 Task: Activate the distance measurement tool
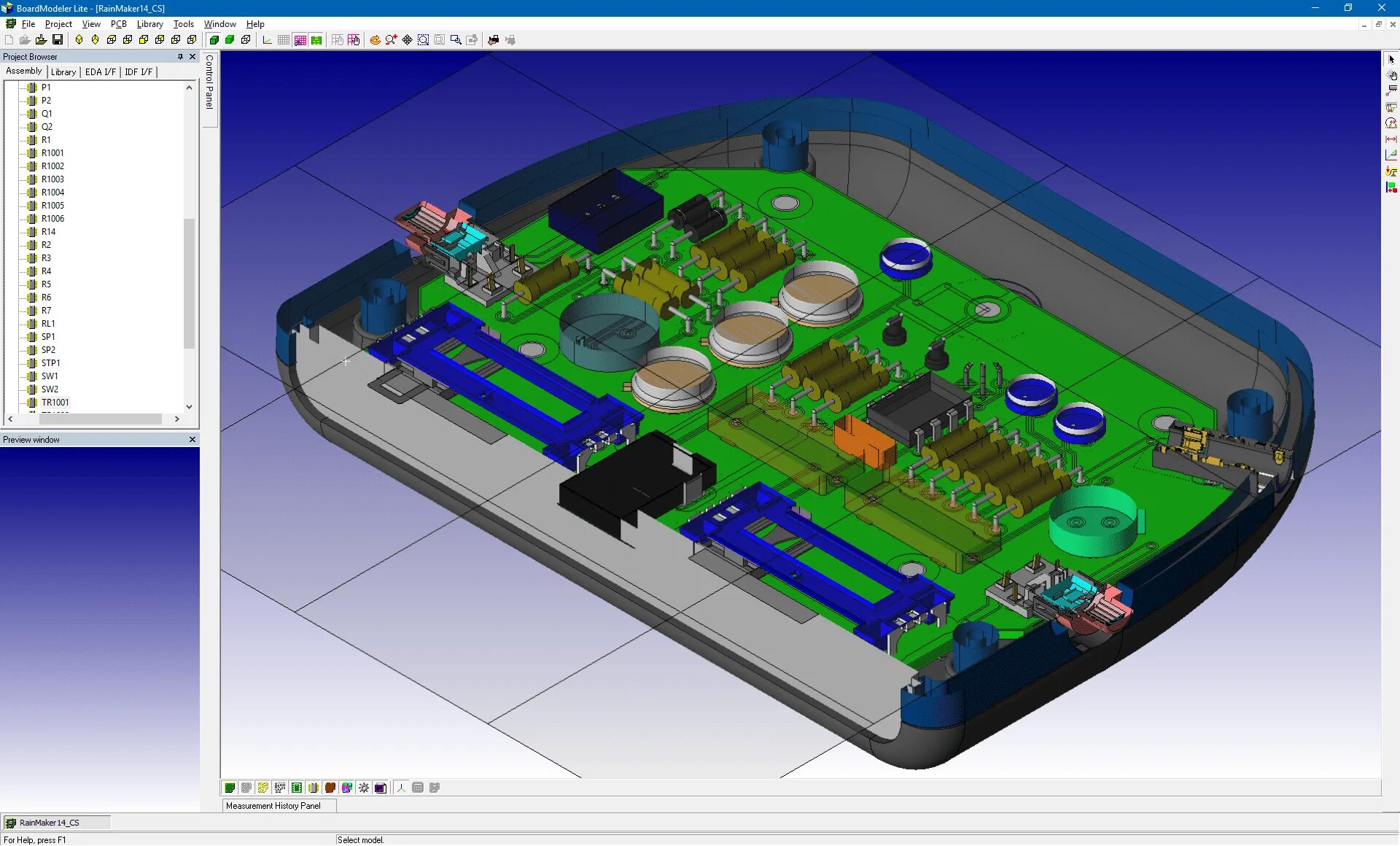click(x=1391, y=139)
